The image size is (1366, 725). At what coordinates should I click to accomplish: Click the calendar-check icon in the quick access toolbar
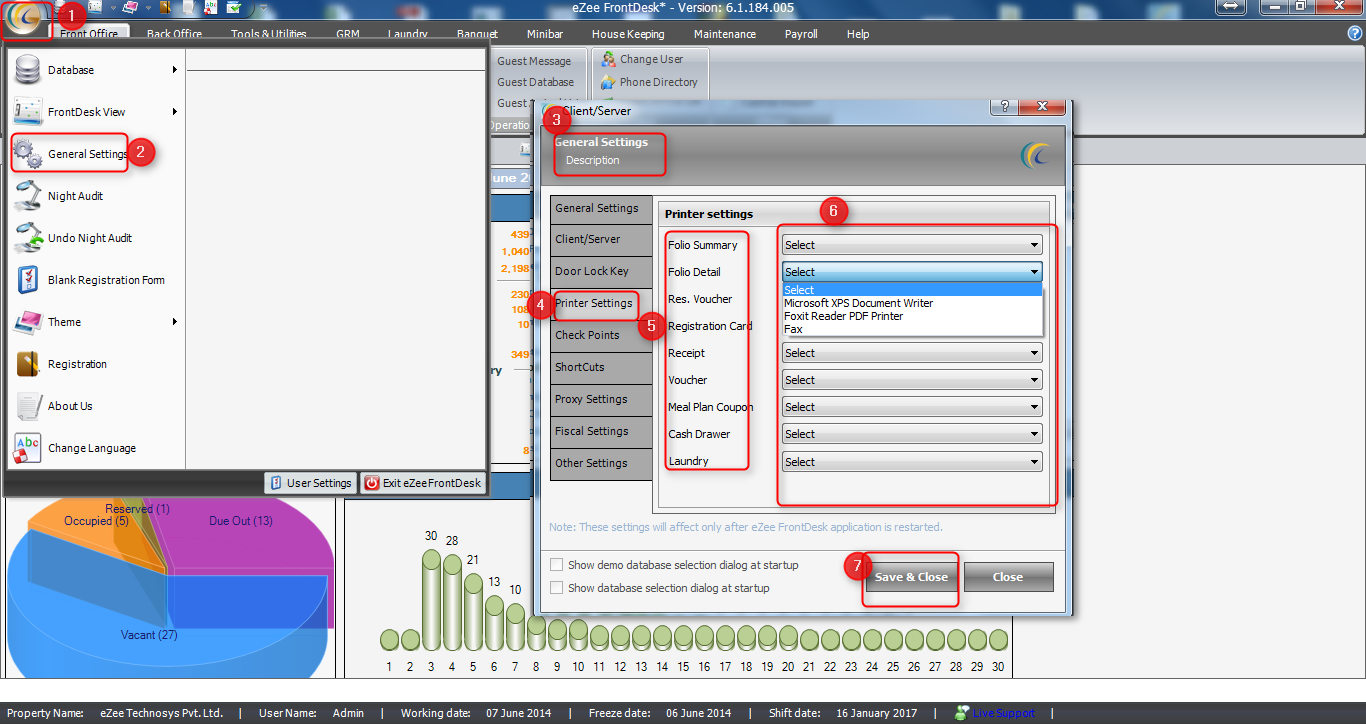tap(233, 7)
